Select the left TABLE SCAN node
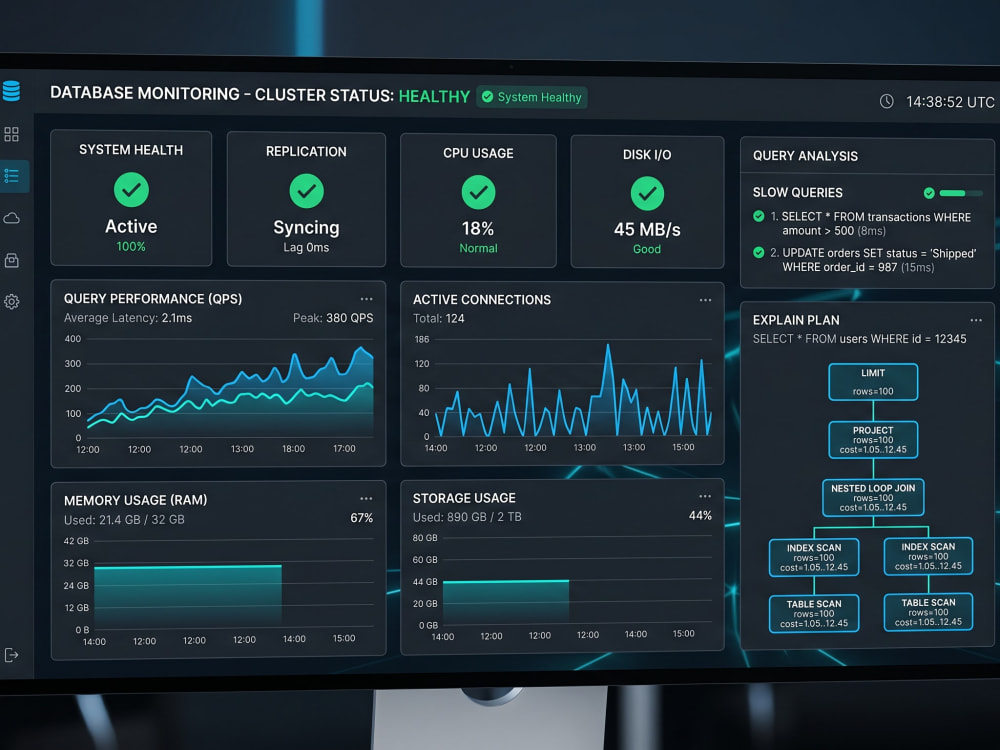The height and width of the screenshot is (750, 1000). coord(814,614)
